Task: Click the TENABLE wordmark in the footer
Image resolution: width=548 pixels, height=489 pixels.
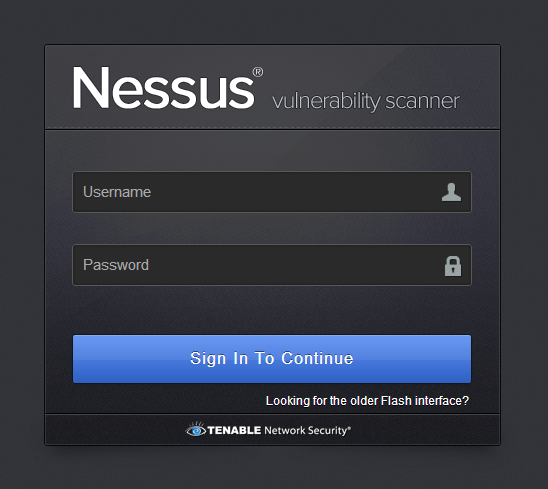Action: pyautogui.click(x=234, y=430)
